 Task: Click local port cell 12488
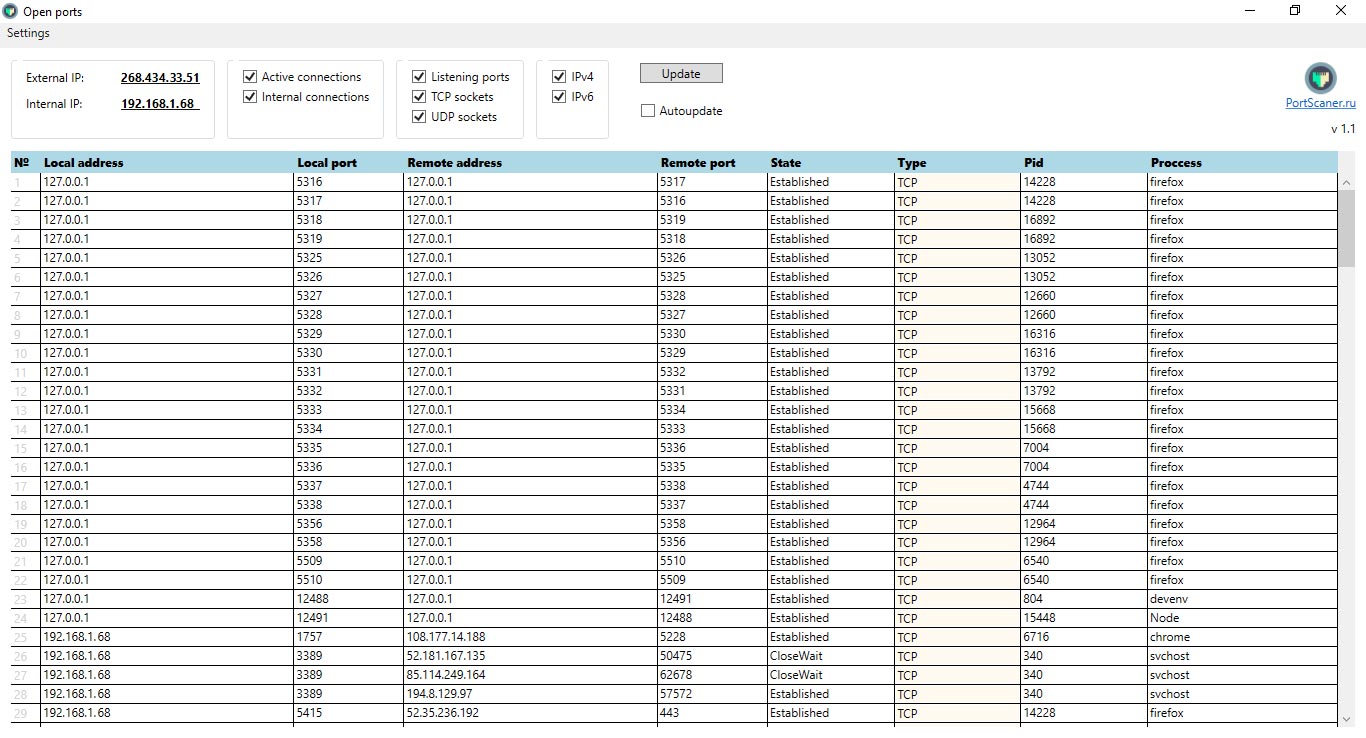pyautogui.click(x=348, y=599)
